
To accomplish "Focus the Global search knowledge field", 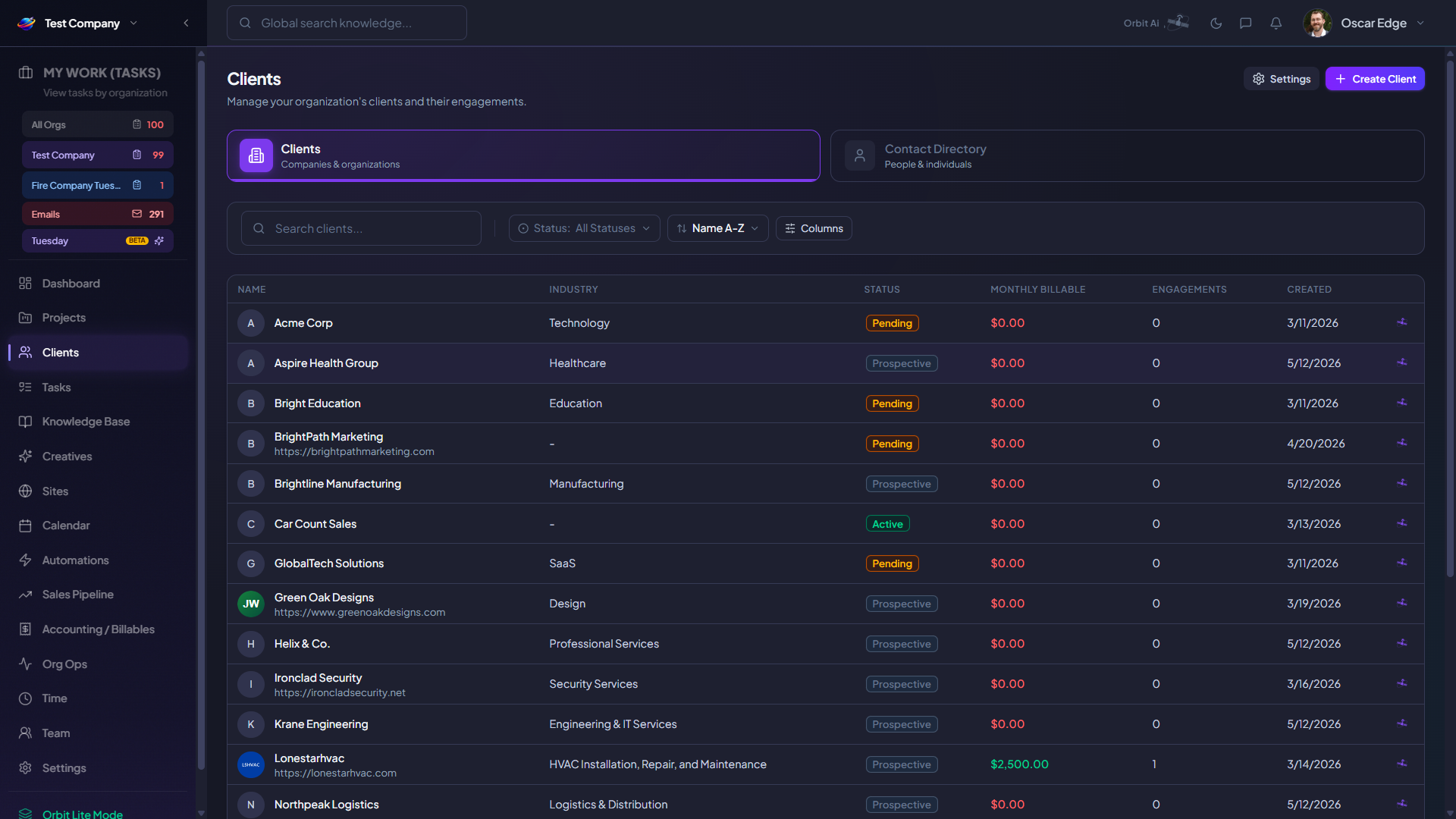I will coord(347,23).
